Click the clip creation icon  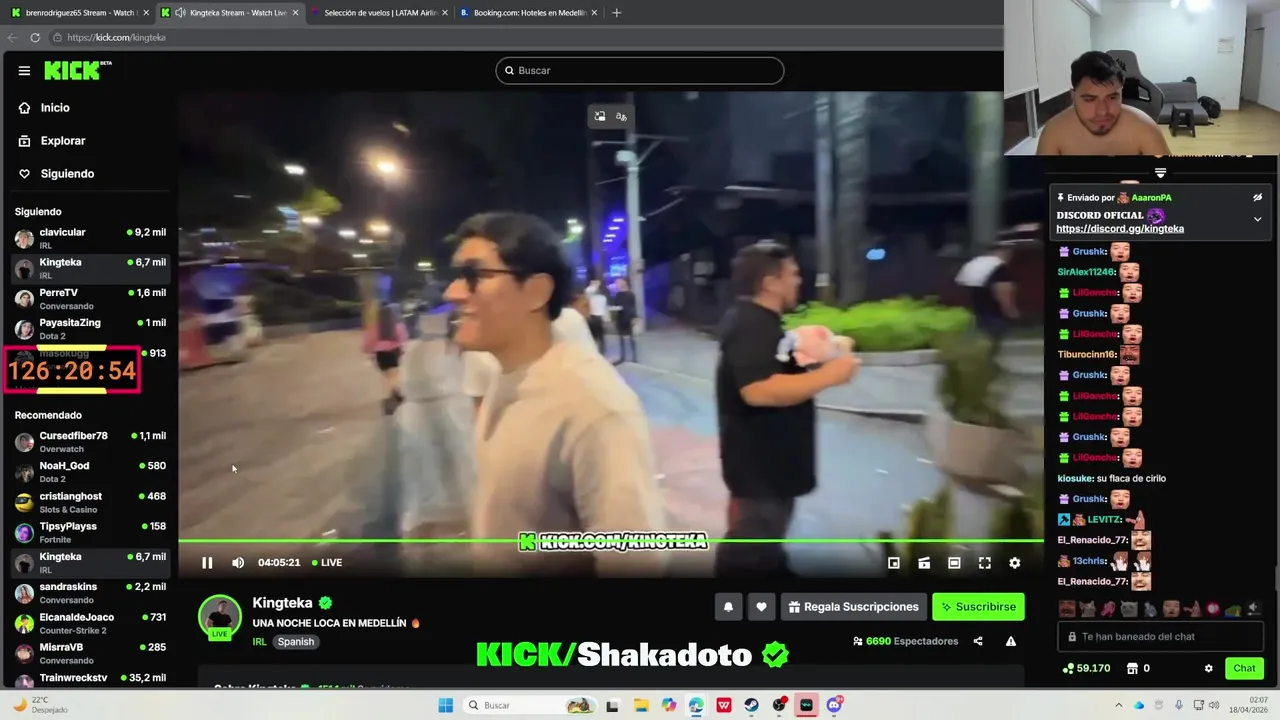[x=924, y=563]
